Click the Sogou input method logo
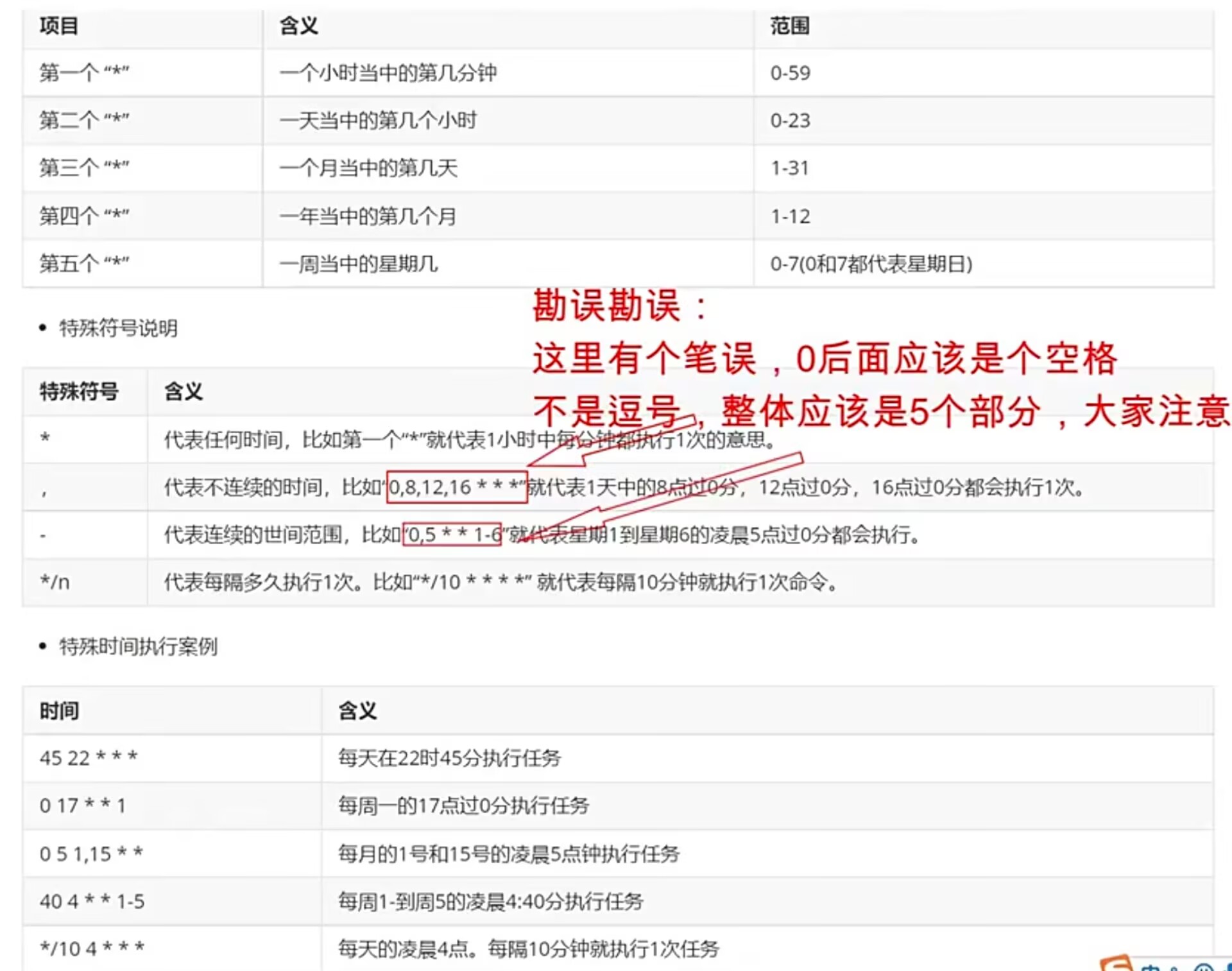Screen dimensions: 1232x971 [x=1117, y=965]
